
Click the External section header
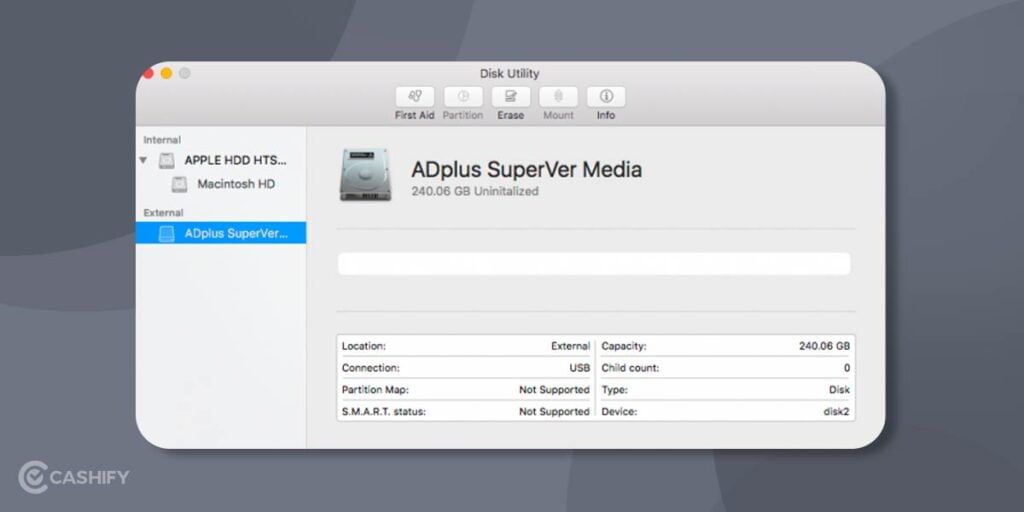point(163,212)
